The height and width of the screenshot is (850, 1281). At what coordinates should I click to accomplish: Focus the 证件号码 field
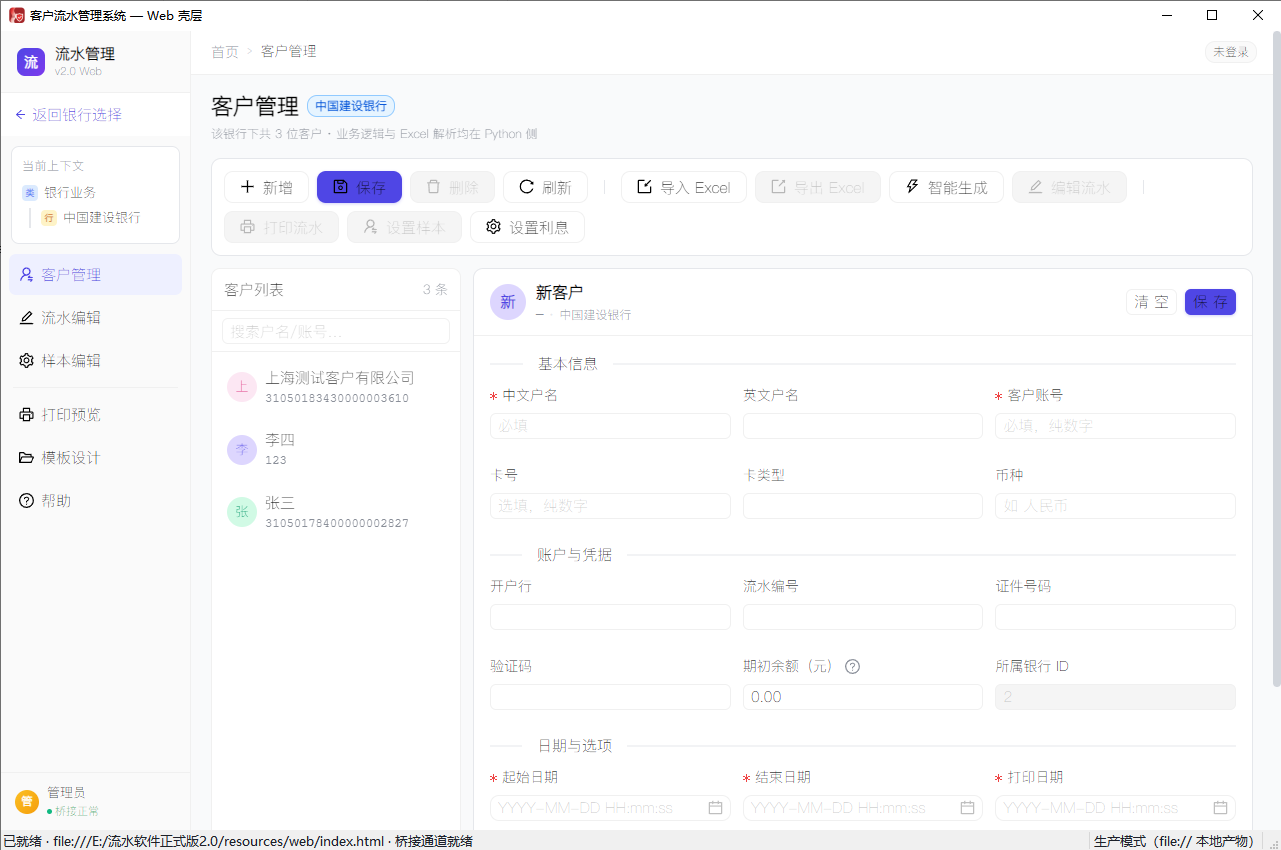tap(1115, 617)
